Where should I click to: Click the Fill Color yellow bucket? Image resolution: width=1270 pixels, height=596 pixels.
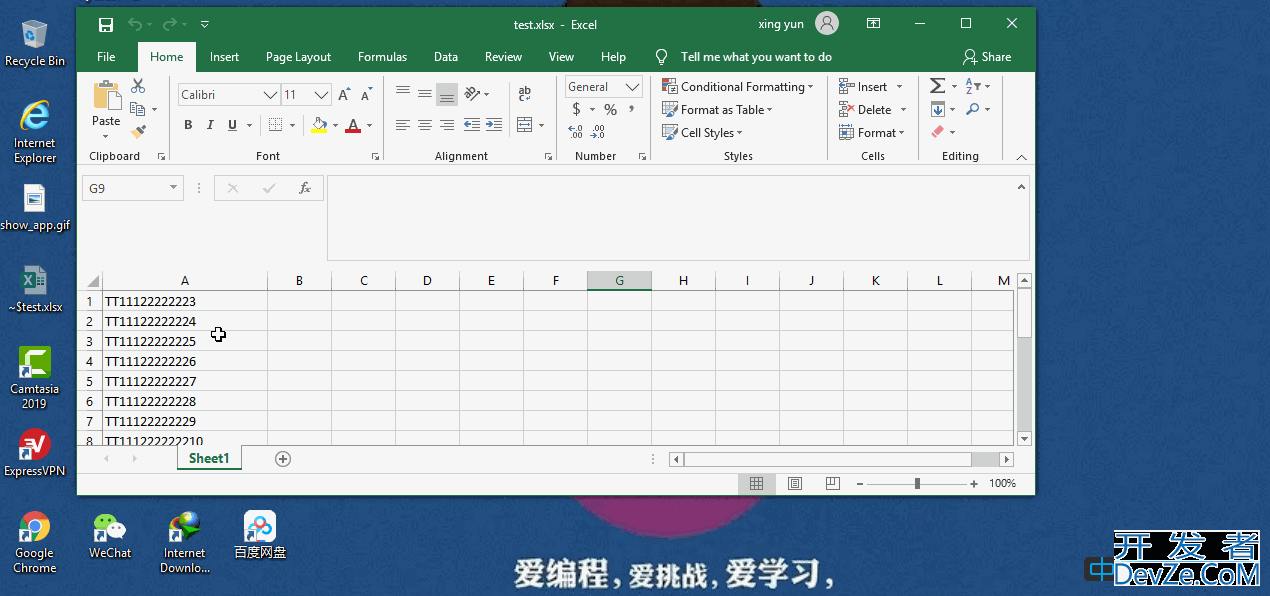[319, 125]
